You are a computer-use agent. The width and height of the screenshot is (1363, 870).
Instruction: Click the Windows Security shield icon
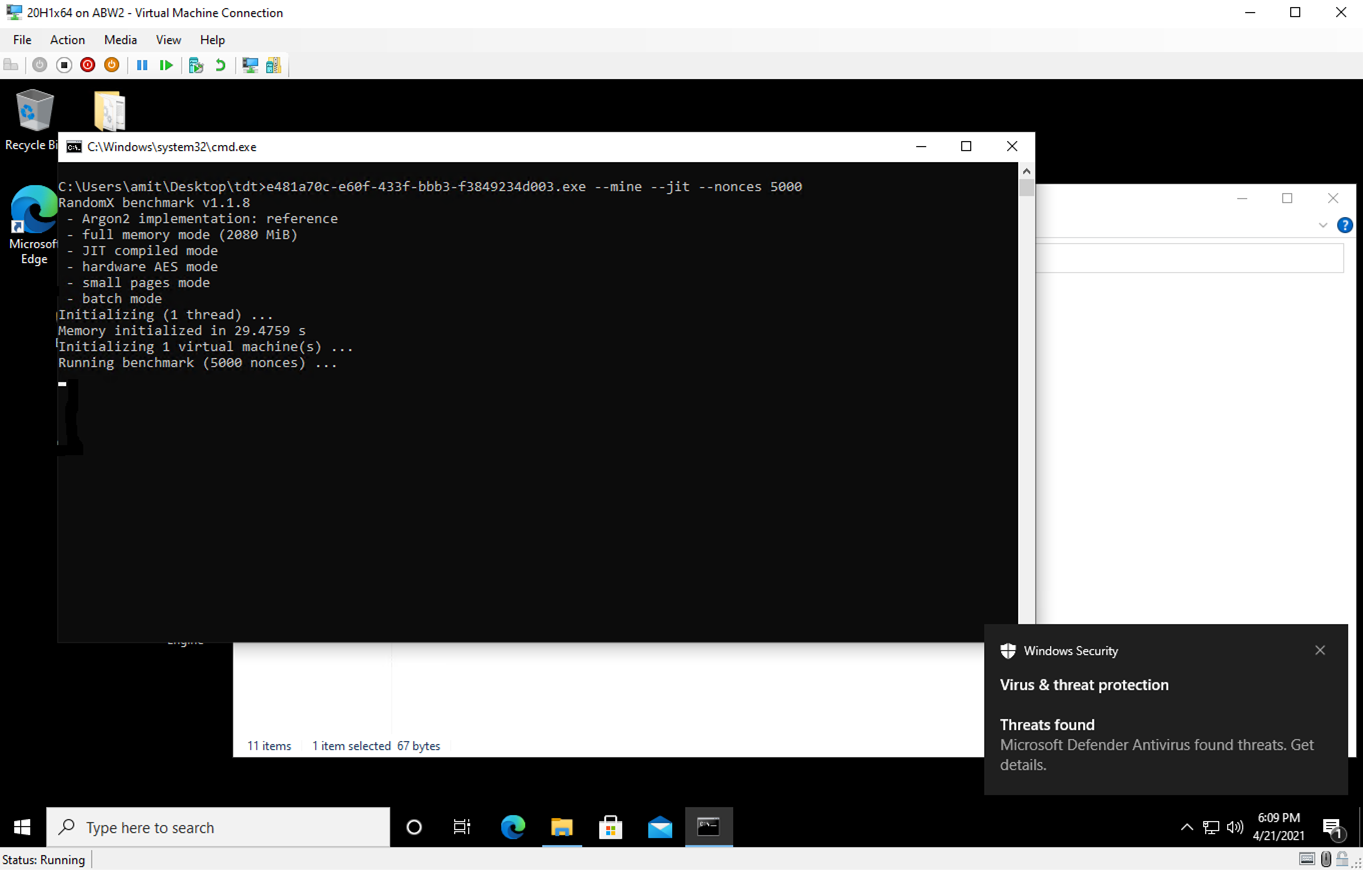point(1006,650)
